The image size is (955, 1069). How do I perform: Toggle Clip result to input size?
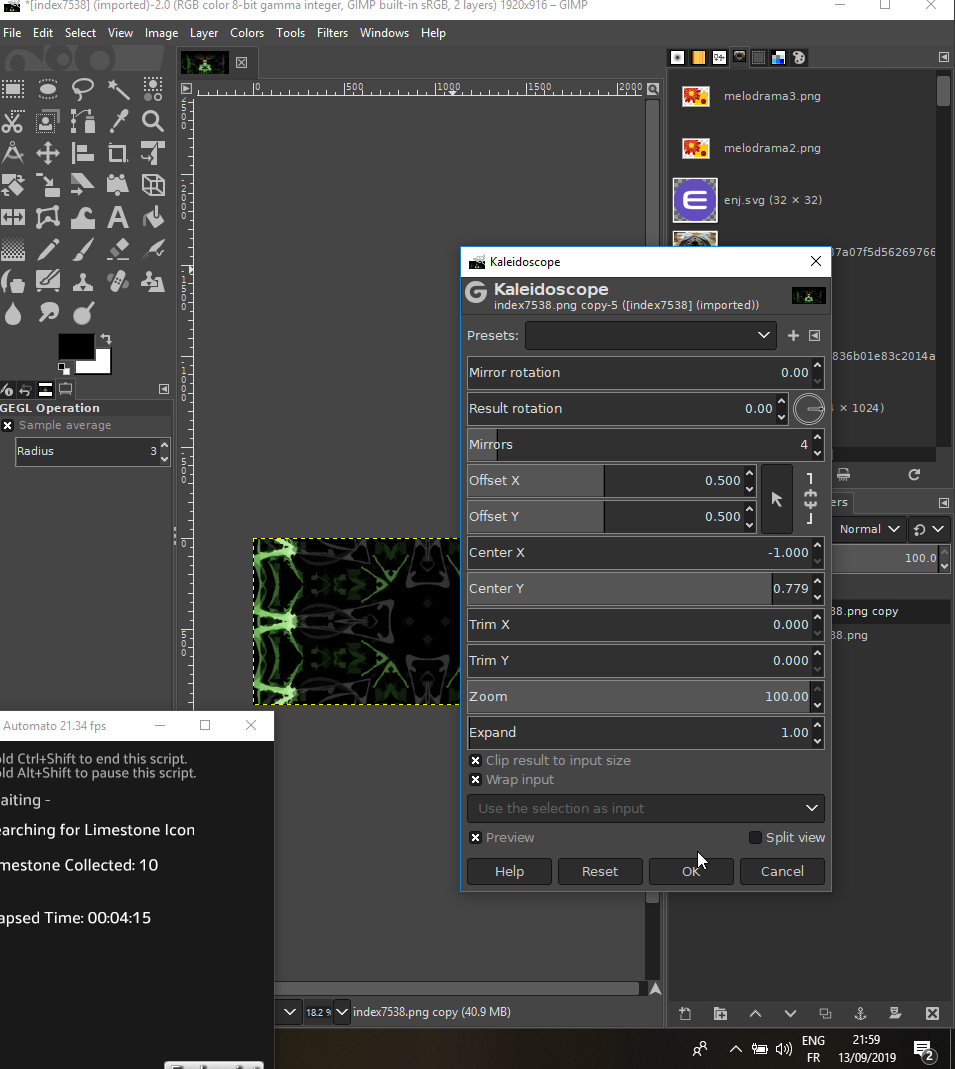click(476, 761)
